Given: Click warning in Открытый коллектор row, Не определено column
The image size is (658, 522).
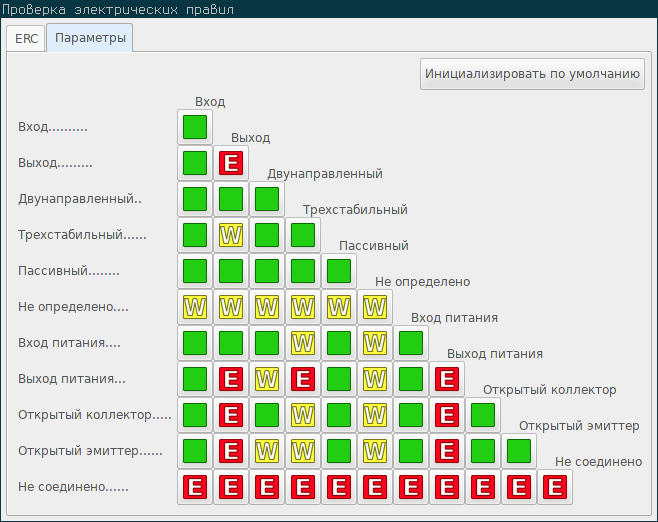Looking at the screenshot, I should click(x=375, y=415).
